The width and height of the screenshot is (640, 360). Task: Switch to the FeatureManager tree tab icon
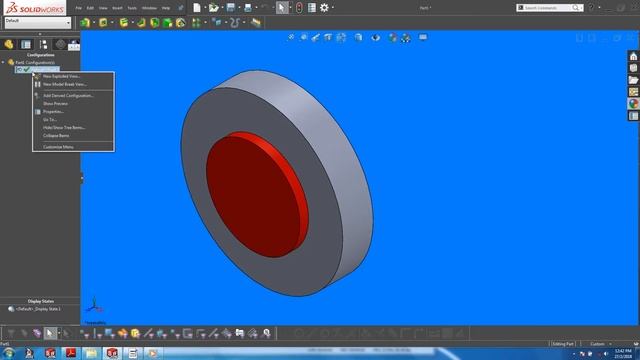coord(9,44)
